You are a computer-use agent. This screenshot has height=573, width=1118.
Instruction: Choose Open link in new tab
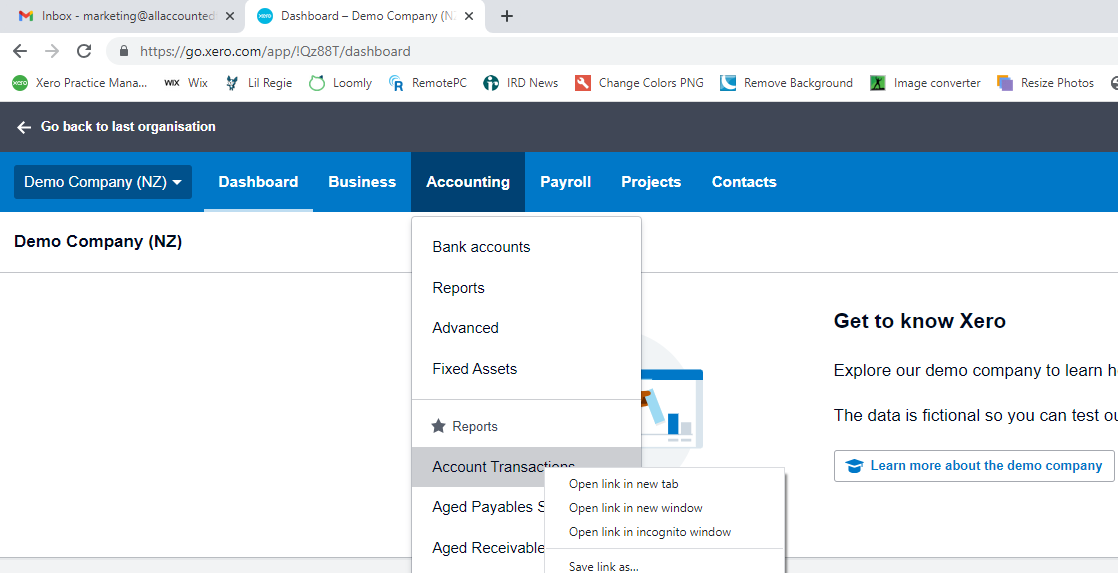[x=623, y=484]
